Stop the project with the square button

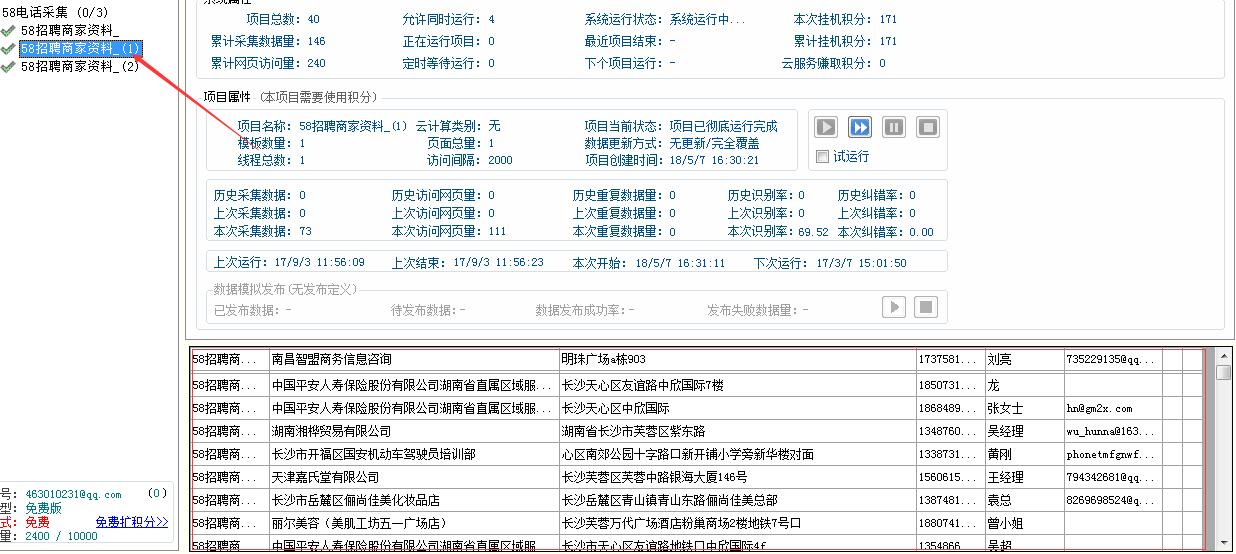[x=928, y=127]
